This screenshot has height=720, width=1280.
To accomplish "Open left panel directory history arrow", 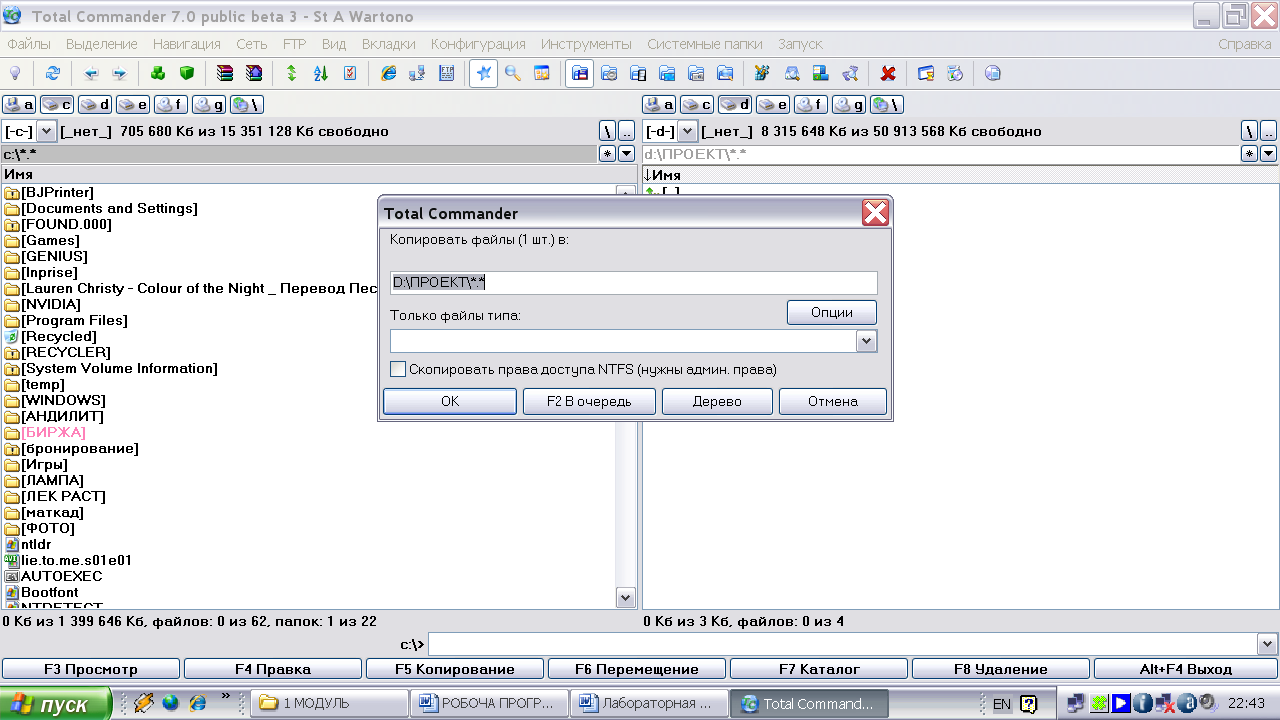I will tap(627, 154).
